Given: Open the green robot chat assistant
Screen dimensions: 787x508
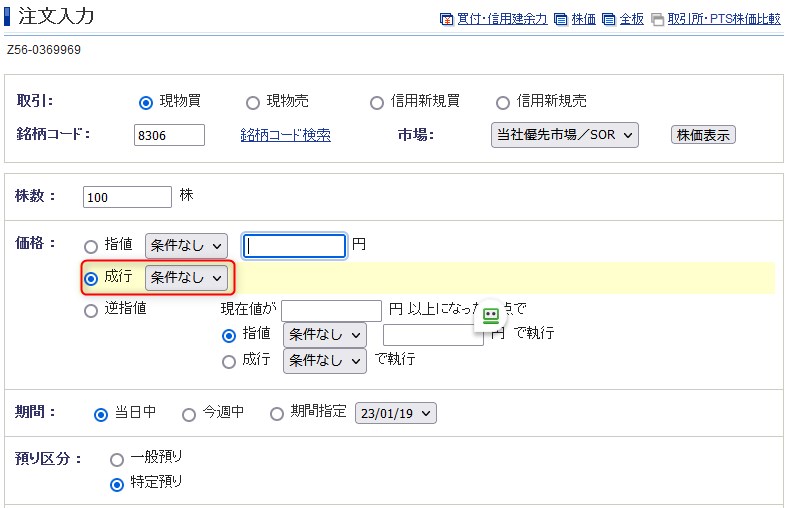Looking at the screenshot, I should click(x=490, y=315).
